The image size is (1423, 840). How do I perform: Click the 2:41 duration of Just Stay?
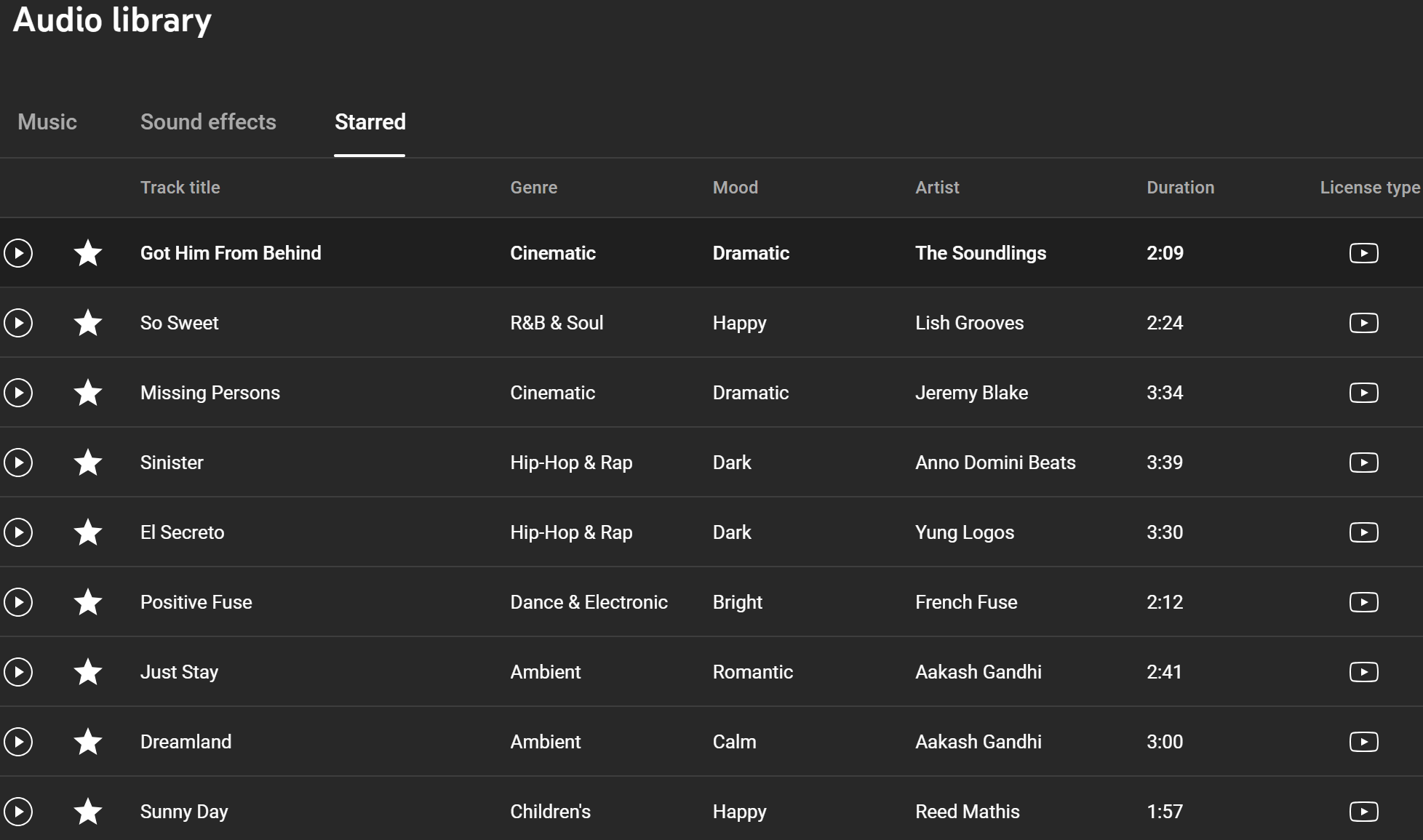(1164, 672)
